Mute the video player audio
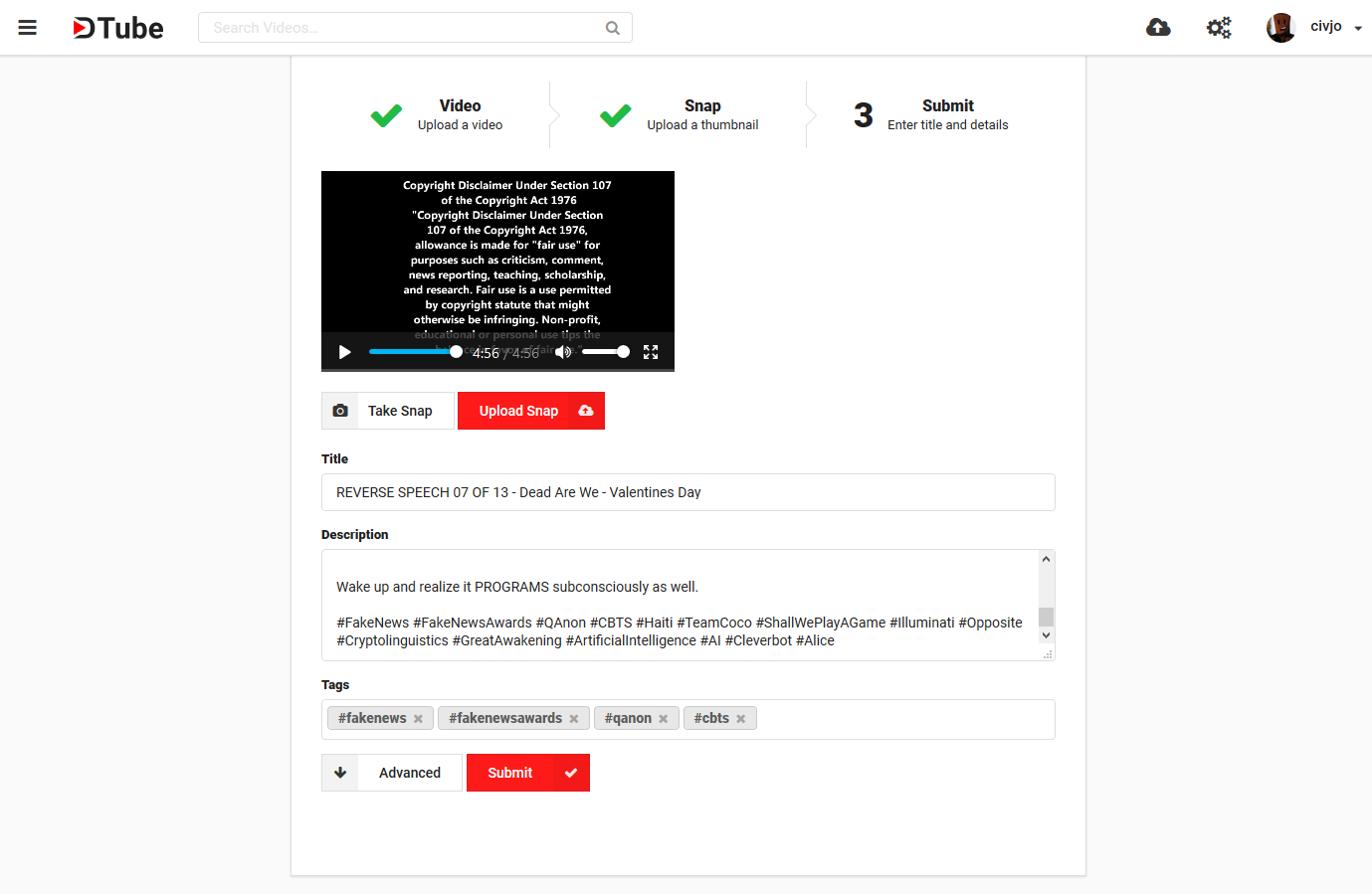This screenshot has width=1372, height=894. (562, 351)
